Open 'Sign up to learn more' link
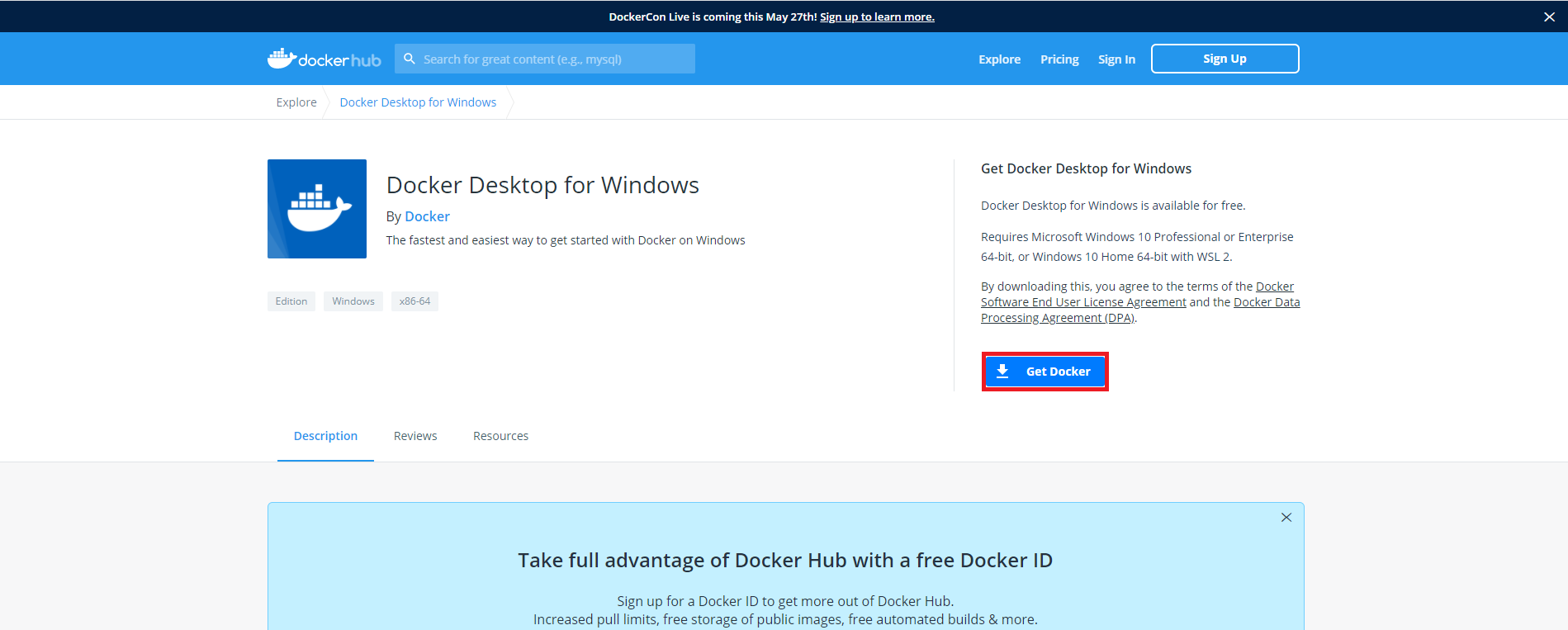The height and width of the screenshot is (630, 1568). (877, 17)
